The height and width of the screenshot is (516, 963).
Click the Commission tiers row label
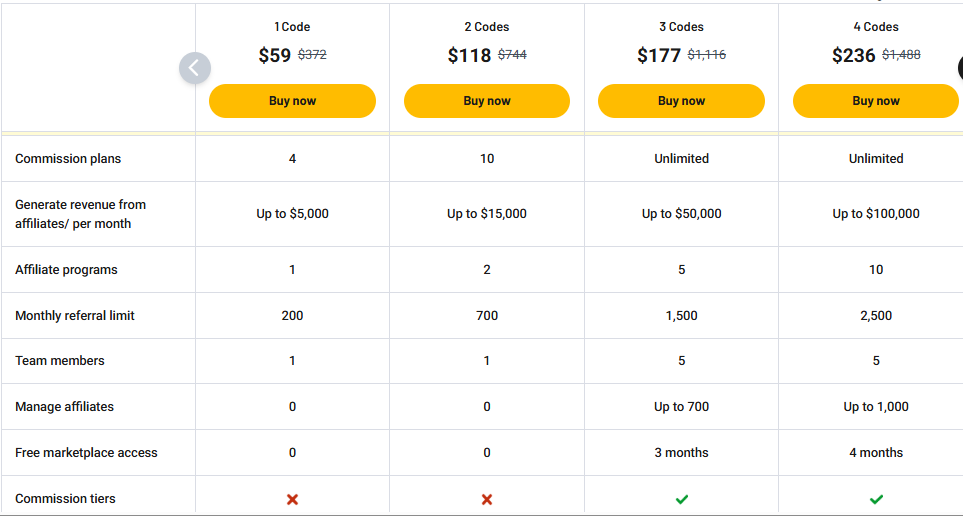tap(65, 499)
